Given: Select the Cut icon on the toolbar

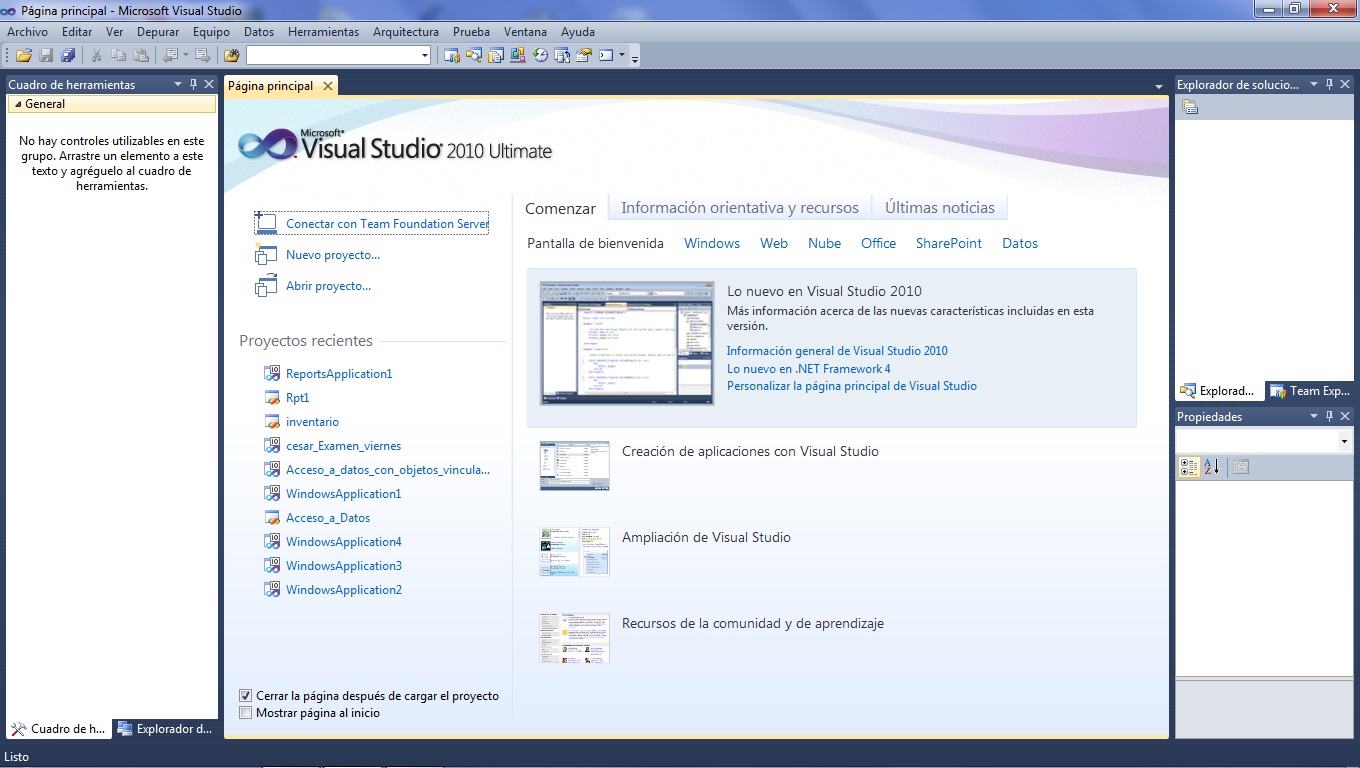Looking at the screenshot, I should click(97, 56).
